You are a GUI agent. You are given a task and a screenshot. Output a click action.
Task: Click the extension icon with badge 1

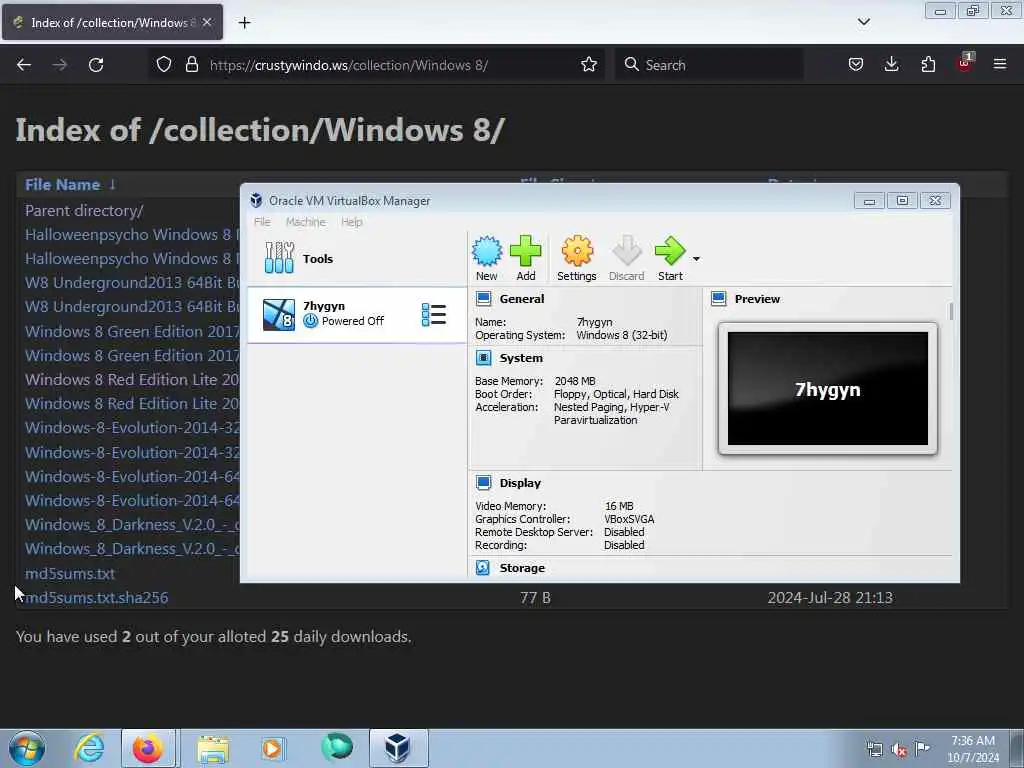coord(965,63)
